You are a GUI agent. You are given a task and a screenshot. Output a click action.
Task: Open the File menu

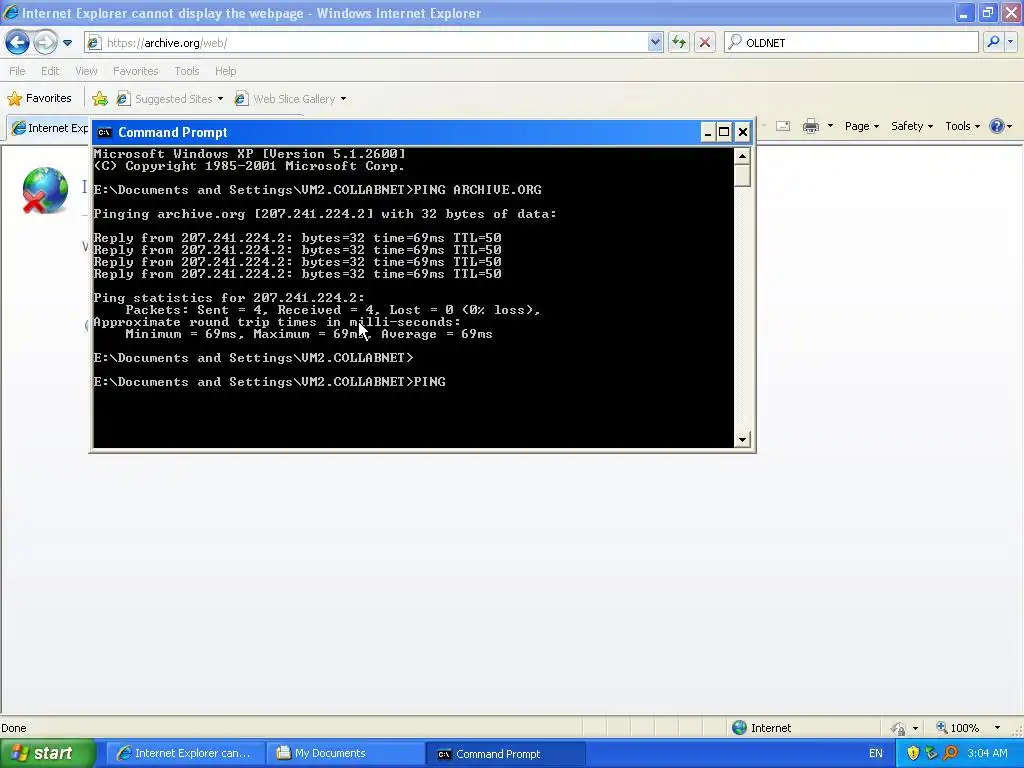[x=18, y=71]
